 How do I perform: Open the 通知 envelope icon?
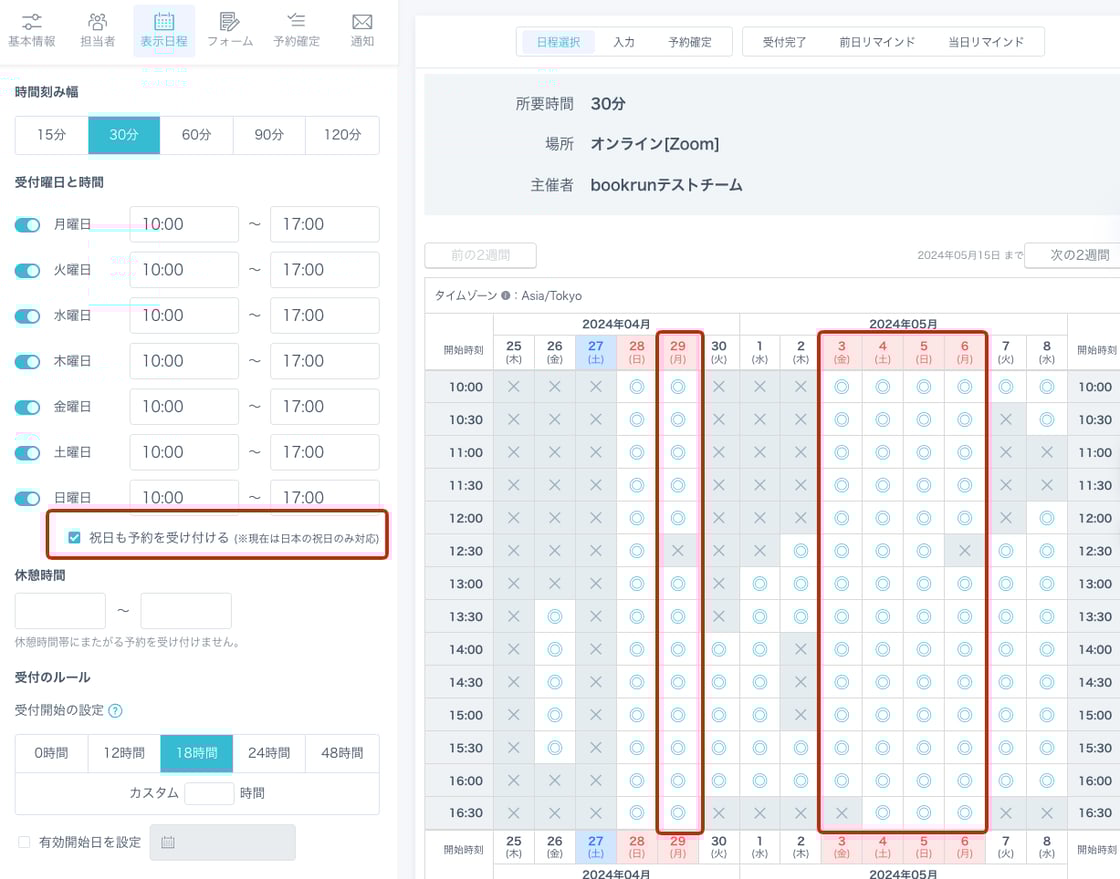362,22
